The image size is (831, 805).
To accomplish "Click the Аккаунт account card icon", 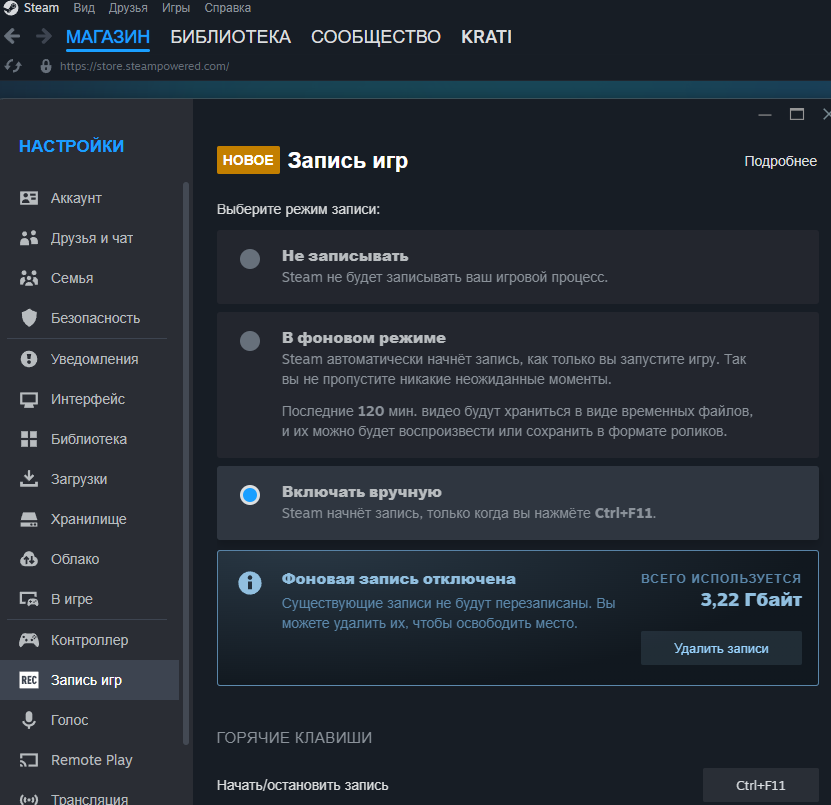I will point(29,198).
